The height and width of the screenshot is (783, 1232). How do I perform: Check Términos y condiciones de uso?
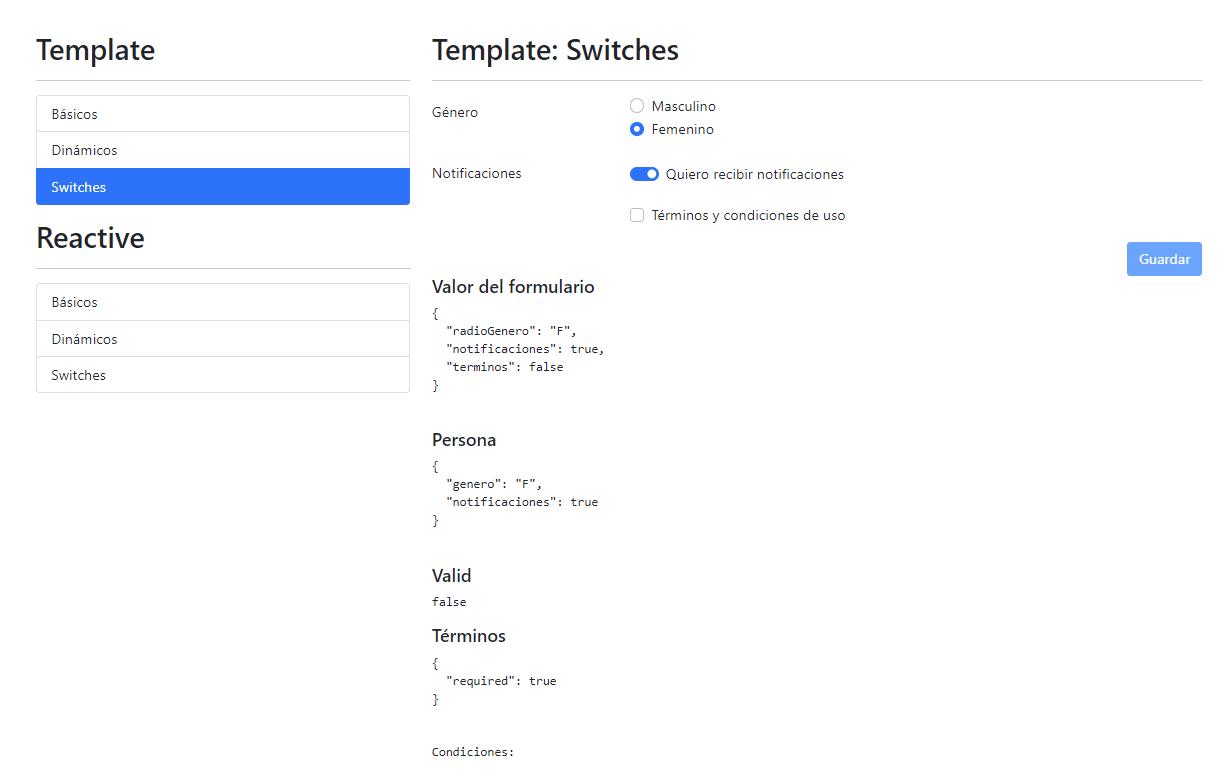tap(637, 214)
